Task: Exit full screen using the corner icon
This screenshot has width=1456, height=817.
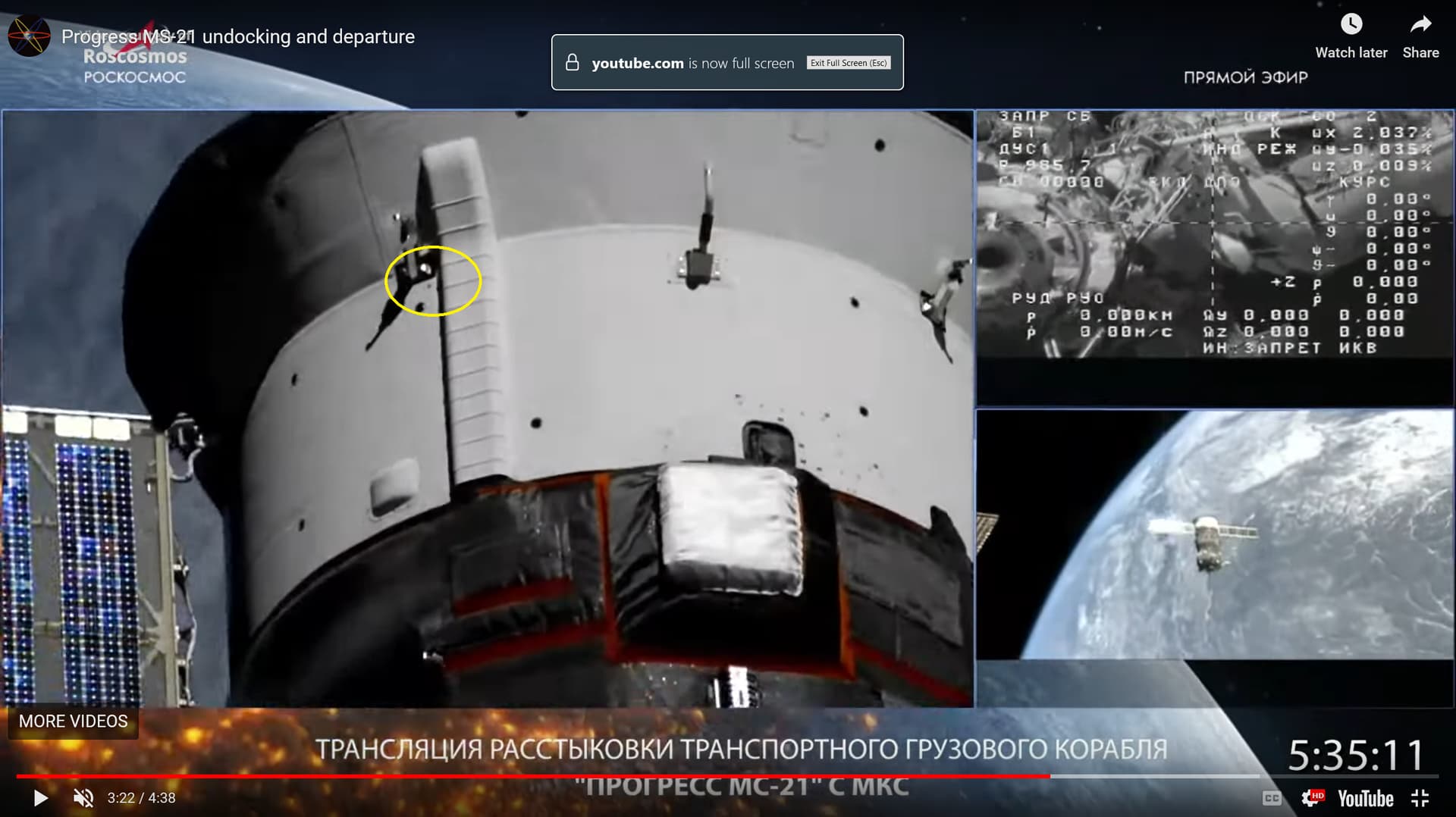Action: 1420,798
